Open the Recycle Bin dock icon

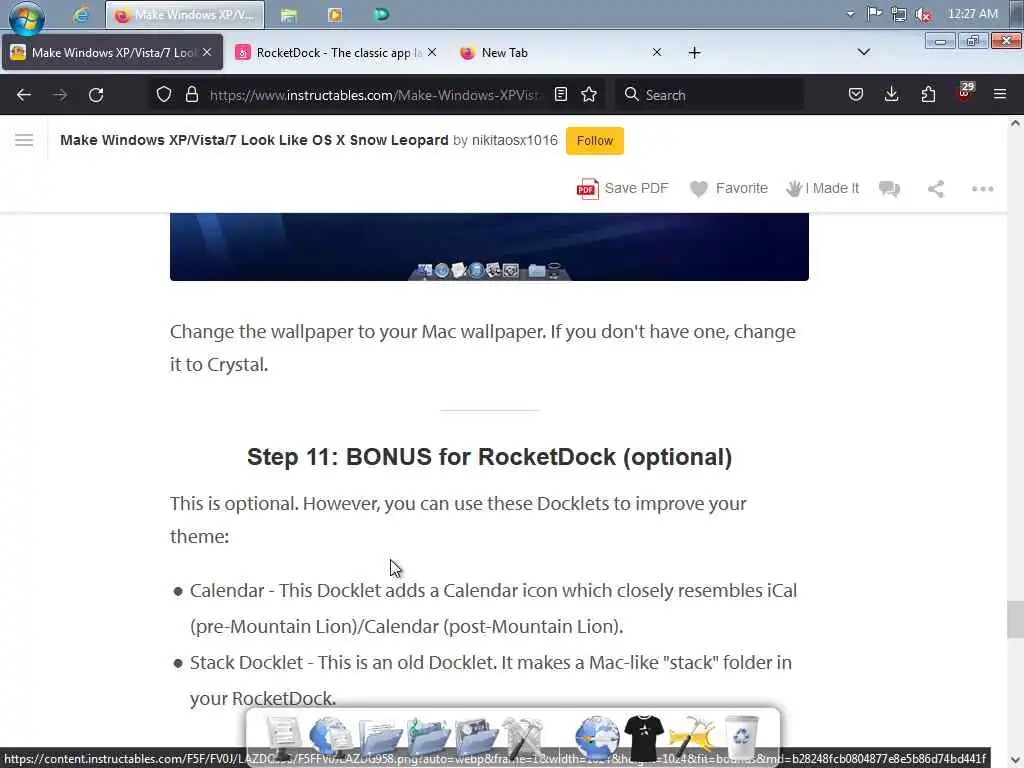pos(742,738)
